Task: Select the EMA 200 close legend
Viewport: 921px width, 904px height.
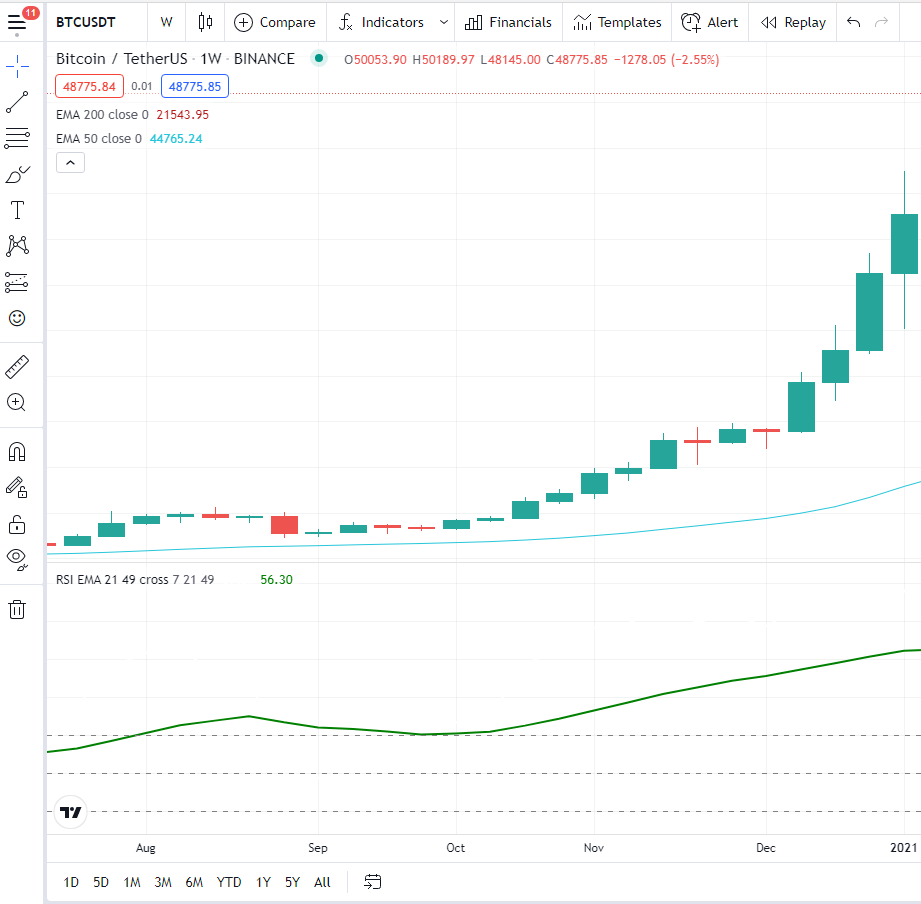Action: click(x=102, y=115)
